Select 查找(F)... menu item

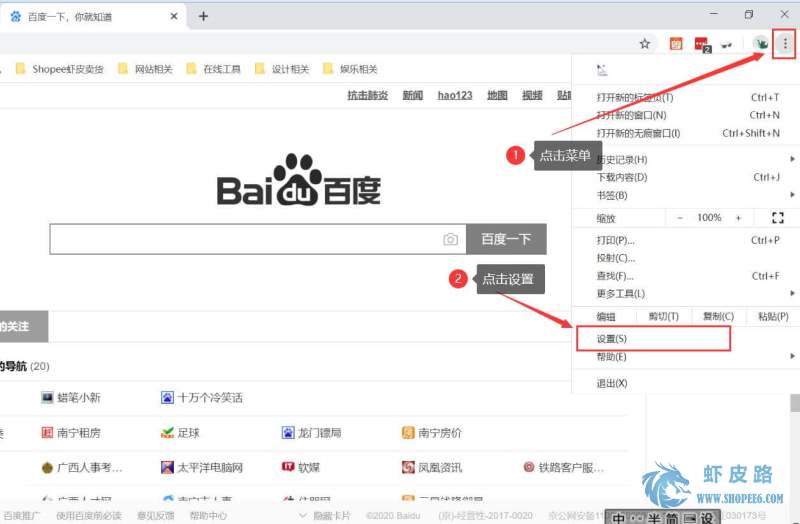pyautogui.click(x=686, y=276)
